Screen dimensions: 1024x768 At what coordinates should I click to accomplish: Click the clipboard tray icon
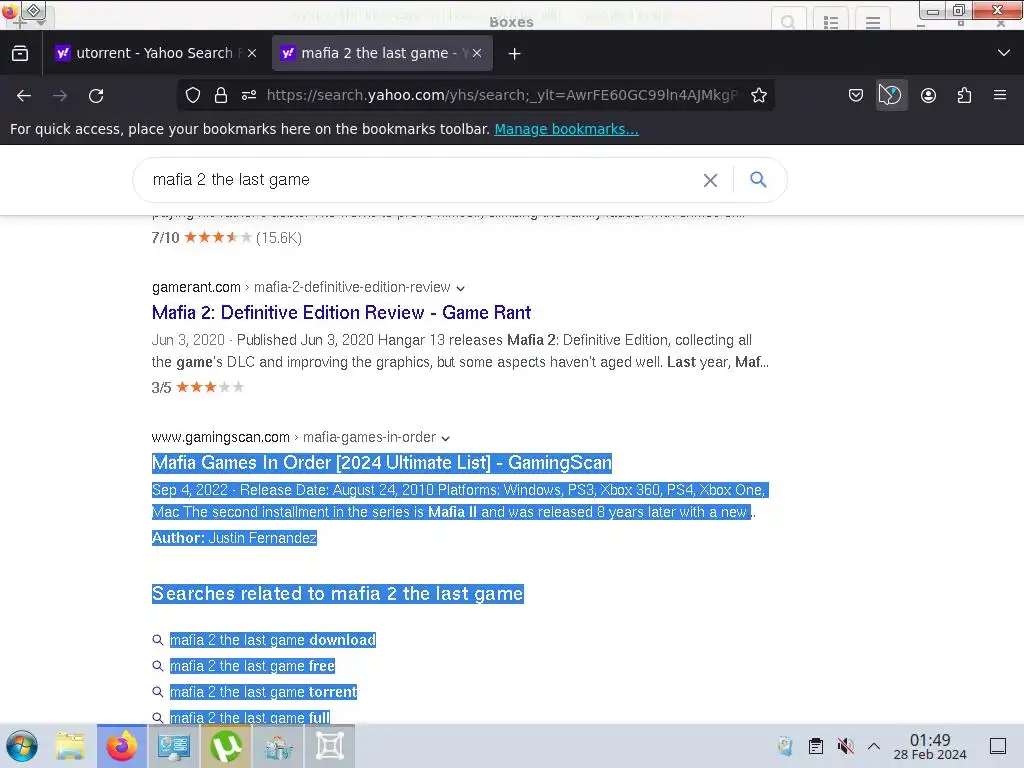pos(816,746)
